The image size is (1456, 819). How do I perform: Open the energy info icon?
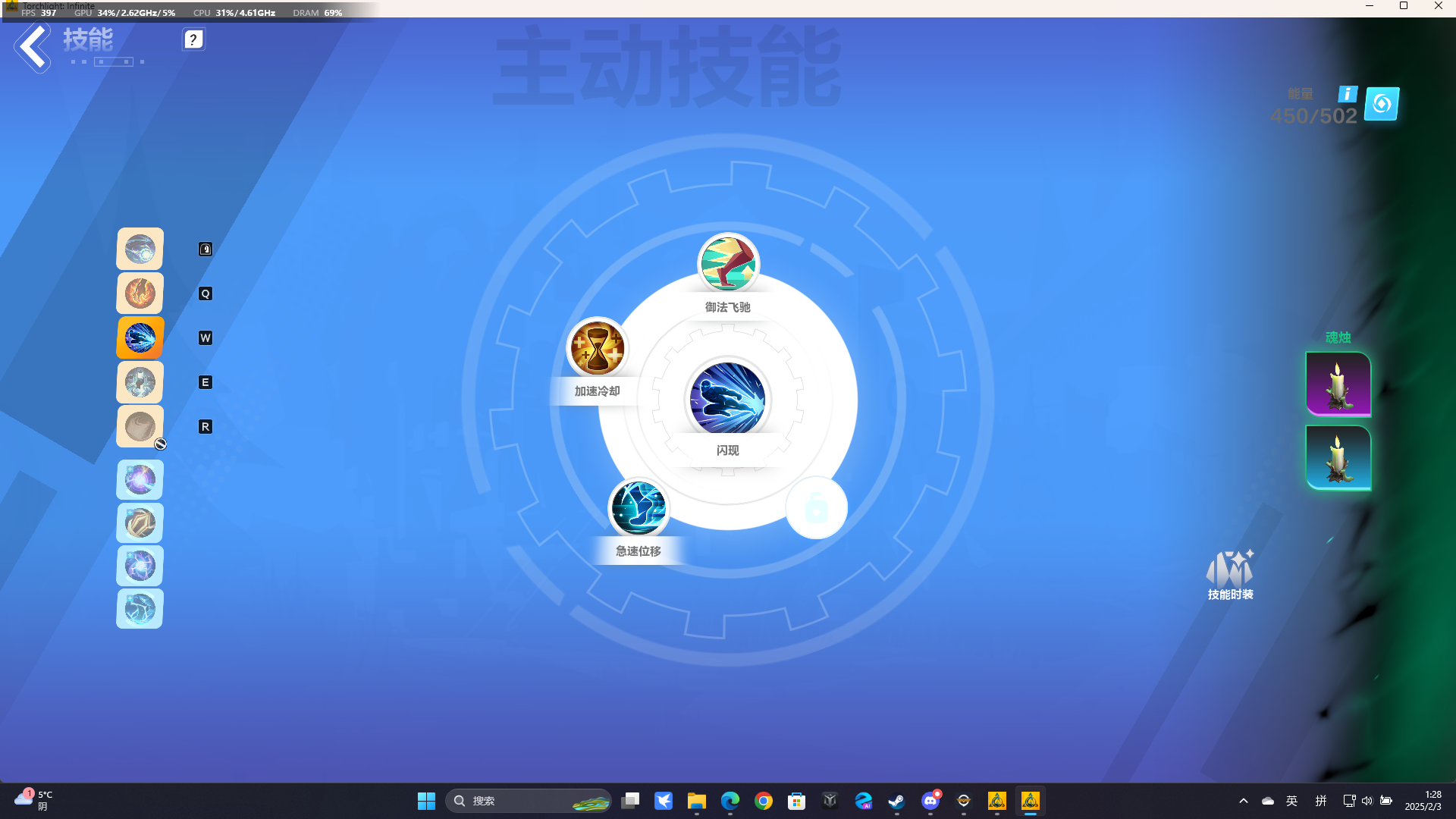1348,94
